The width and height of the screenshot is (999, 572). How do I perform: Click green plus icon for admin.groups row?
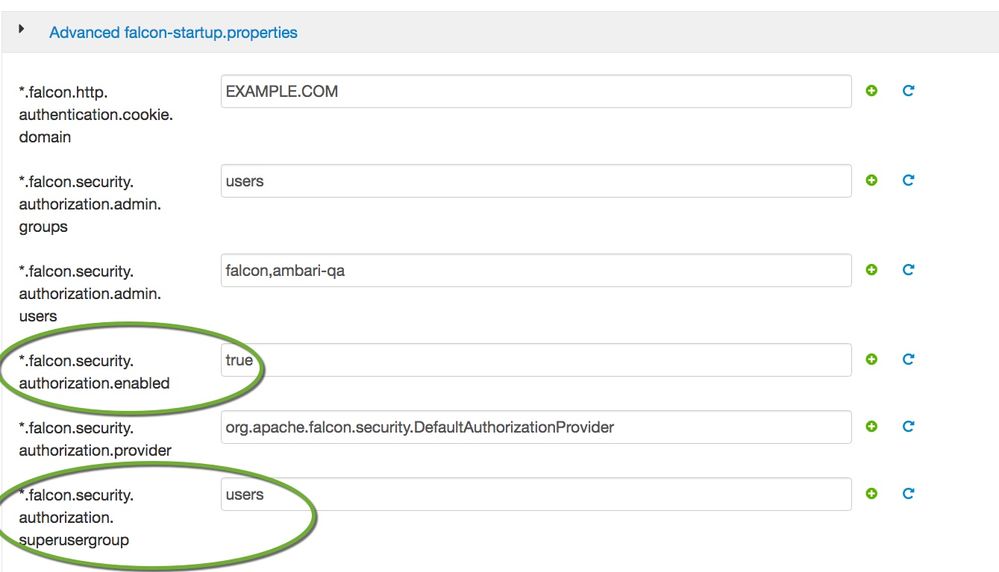click(x=872, y=181)
